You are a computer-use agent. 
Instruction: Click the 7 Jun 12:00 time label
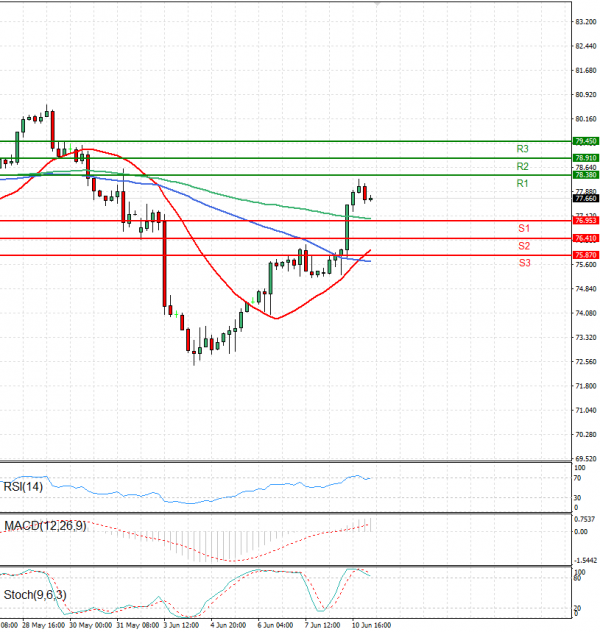pyautogui.click(x=322, y=625)
